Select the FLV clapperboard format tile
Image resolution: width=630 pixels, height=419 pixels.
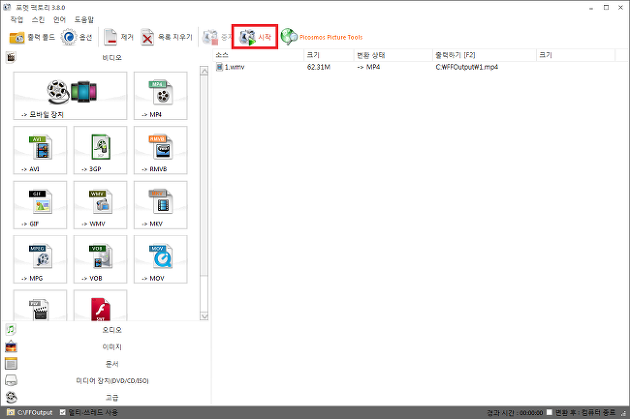click(40, 306)
